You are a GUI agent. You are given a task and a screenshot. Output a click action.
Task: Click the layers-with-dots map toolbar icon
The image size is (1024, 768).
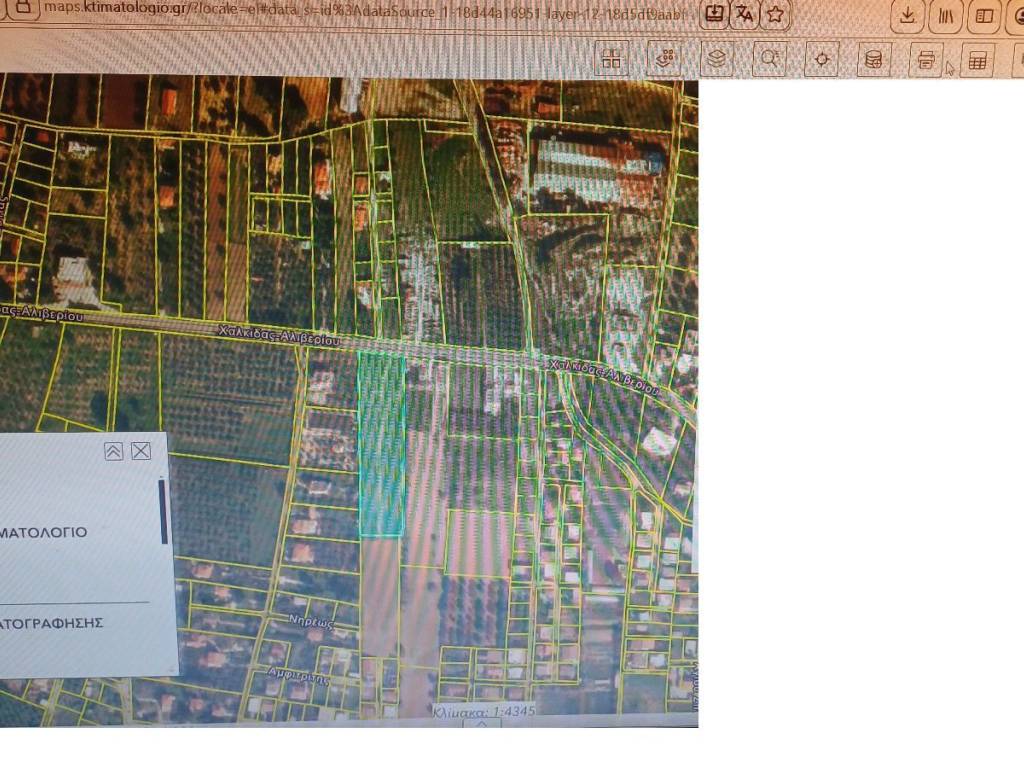tap(664, 59)
